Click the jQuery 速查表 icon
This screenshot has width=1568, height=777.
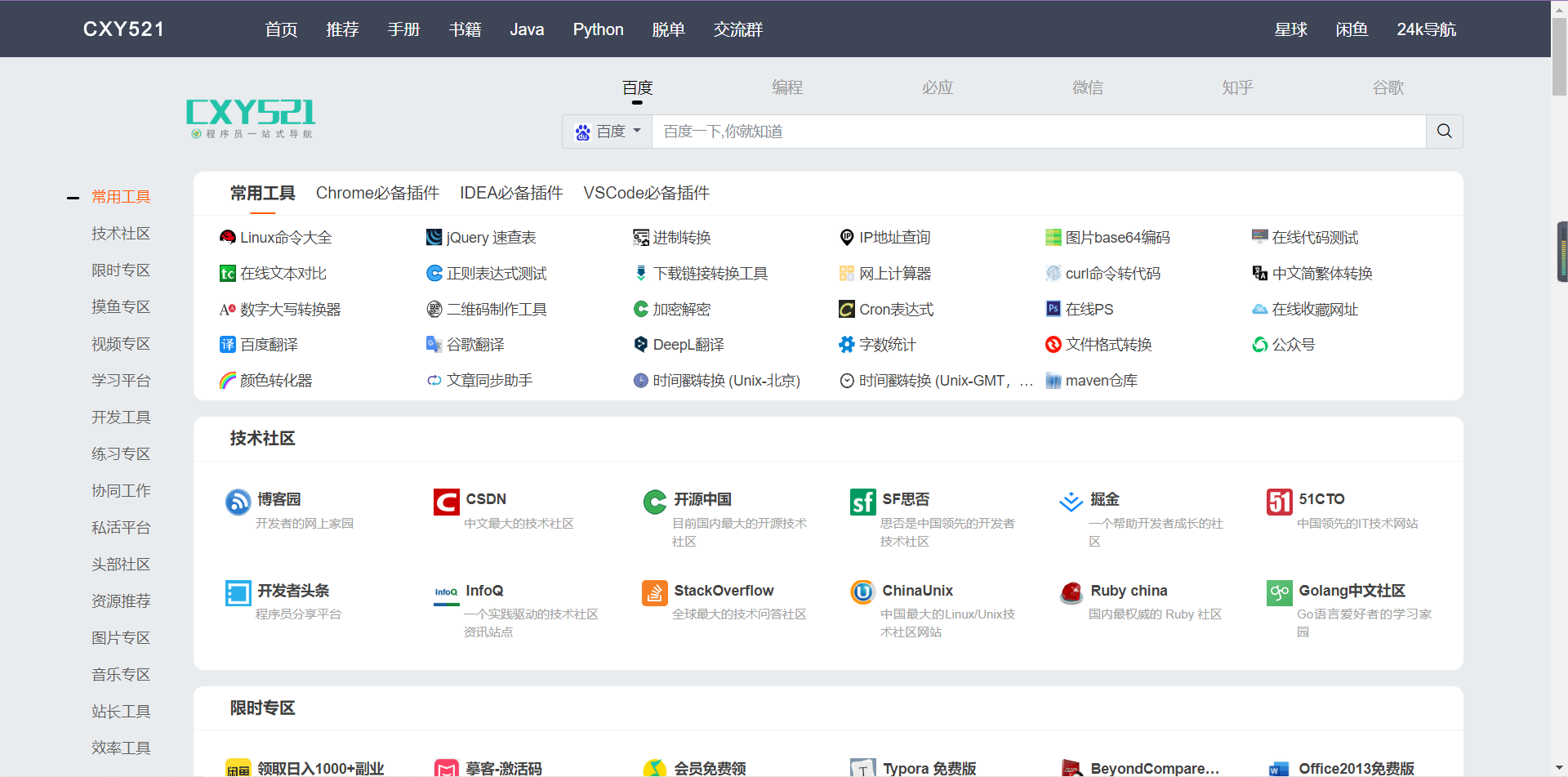tap(434, 238)
